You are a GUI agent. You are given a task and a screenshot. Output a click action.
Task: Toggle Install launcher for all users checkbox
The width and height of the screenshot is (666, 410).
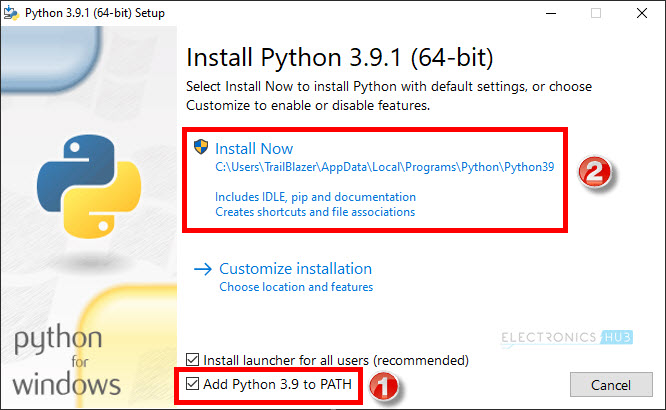[x=193, y=359]
